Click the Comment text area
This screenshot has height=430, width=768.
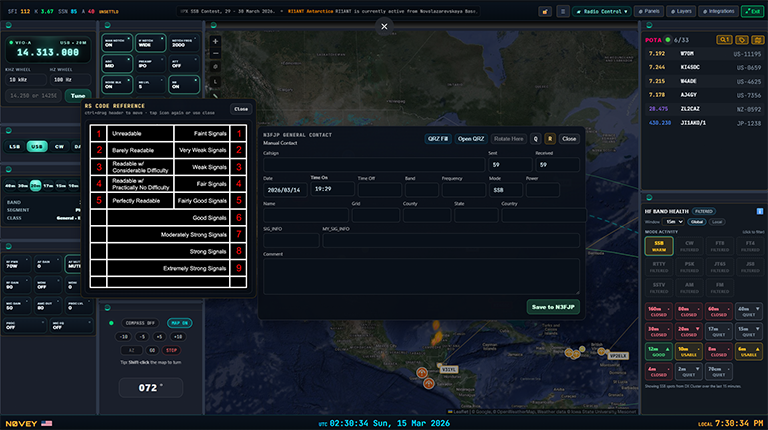(x=421, y=276)
